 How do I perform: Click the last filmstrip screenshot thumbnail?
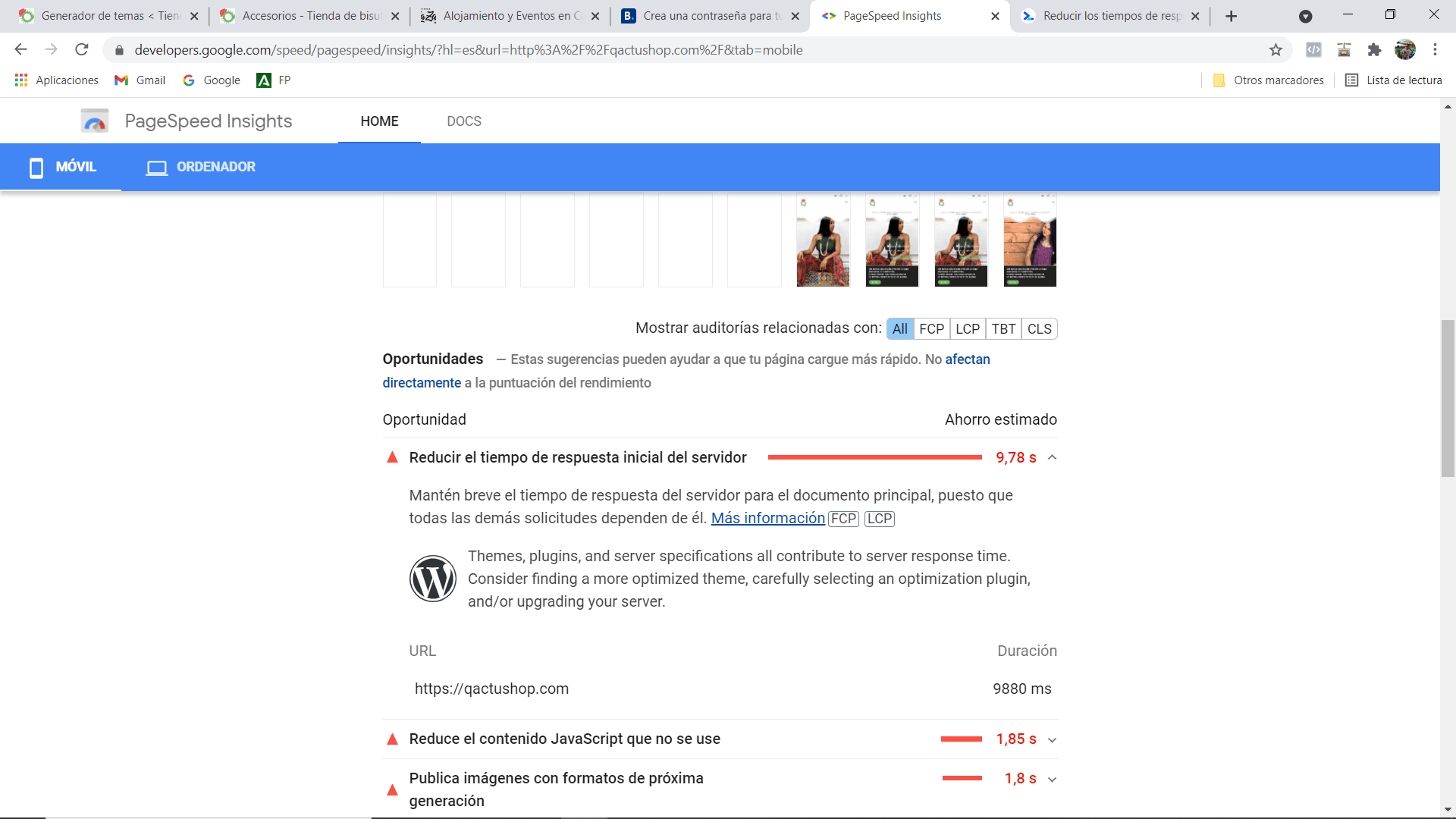(1030, 240)
